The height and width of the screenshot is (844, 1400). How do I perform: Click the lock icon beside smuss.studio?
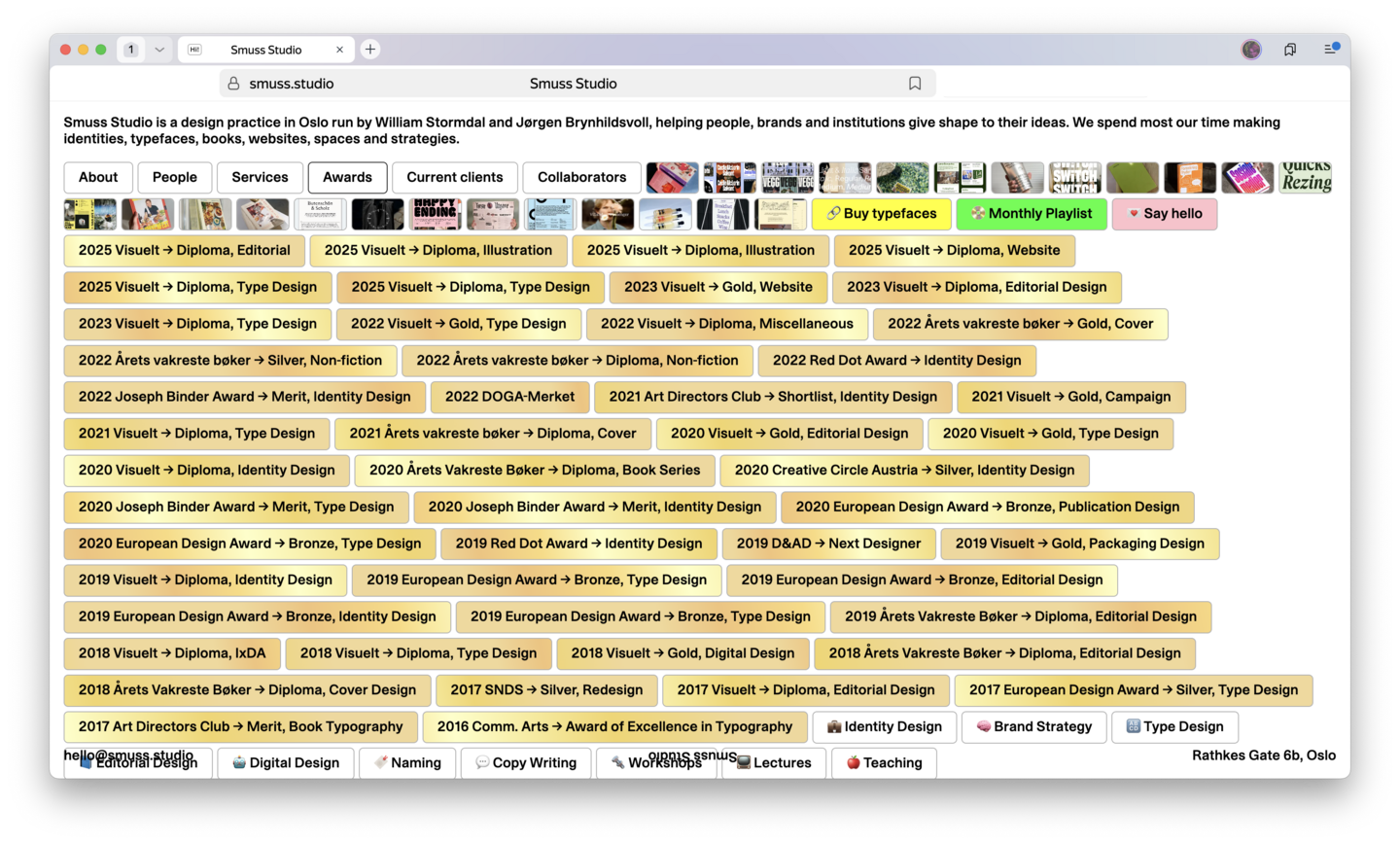(233, 84)
